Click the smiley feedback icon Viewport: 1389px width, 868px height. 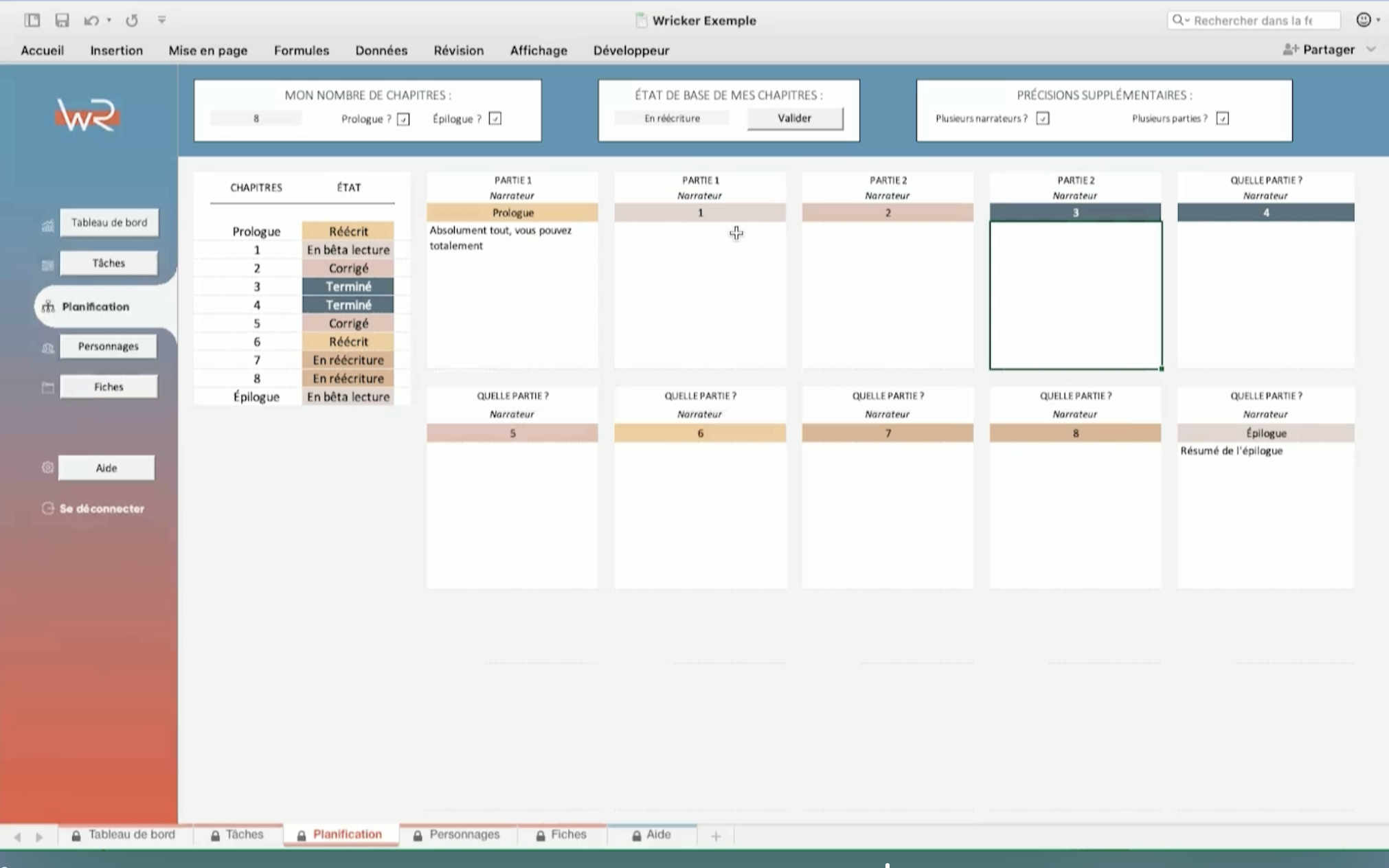point(1364,20)
